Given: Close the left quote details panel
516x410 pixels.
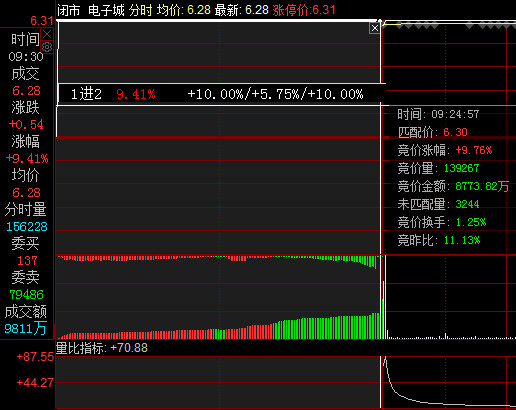Looking at the screenshot, I should 47,34.
